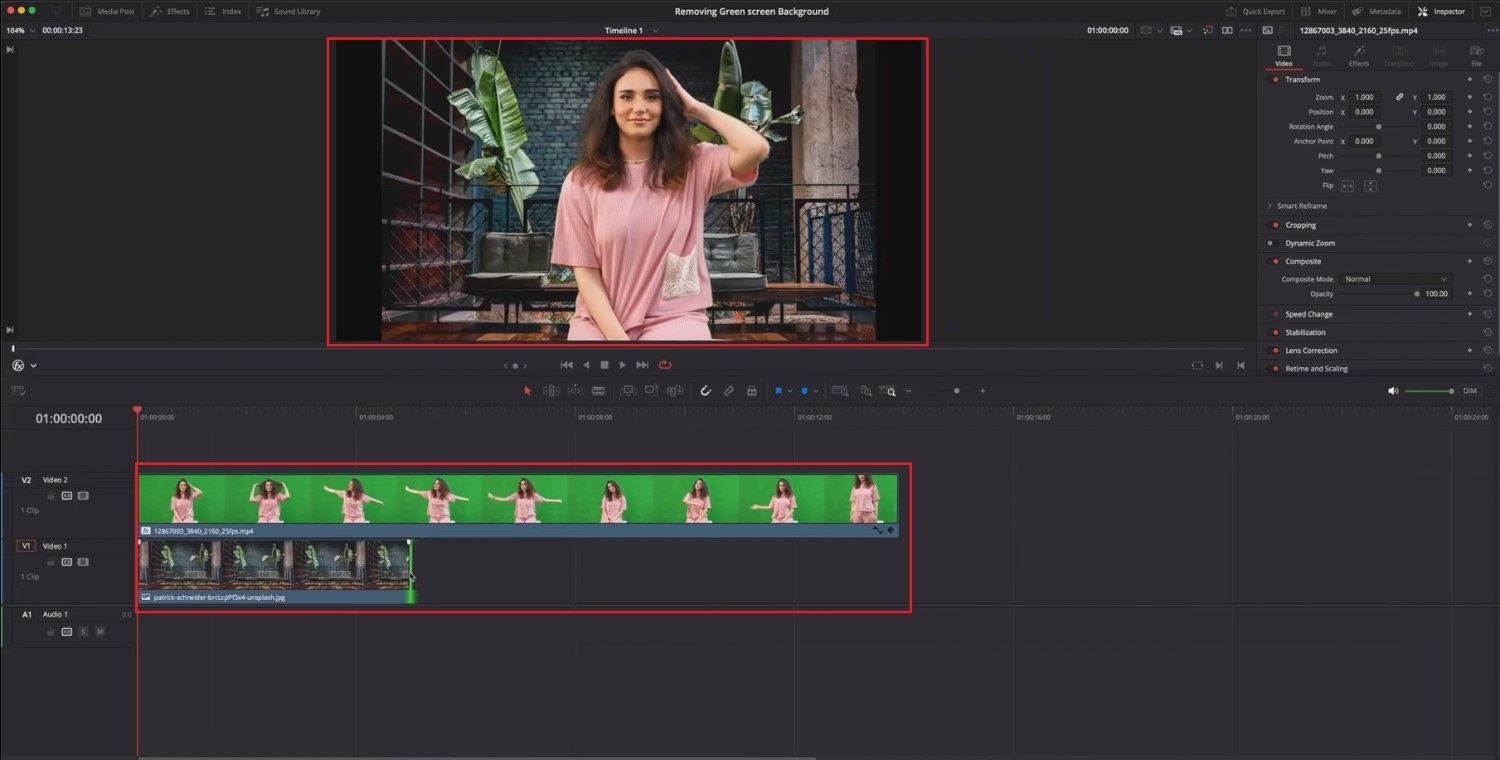Click the Quick Export button

click(x=1255, y=11)
